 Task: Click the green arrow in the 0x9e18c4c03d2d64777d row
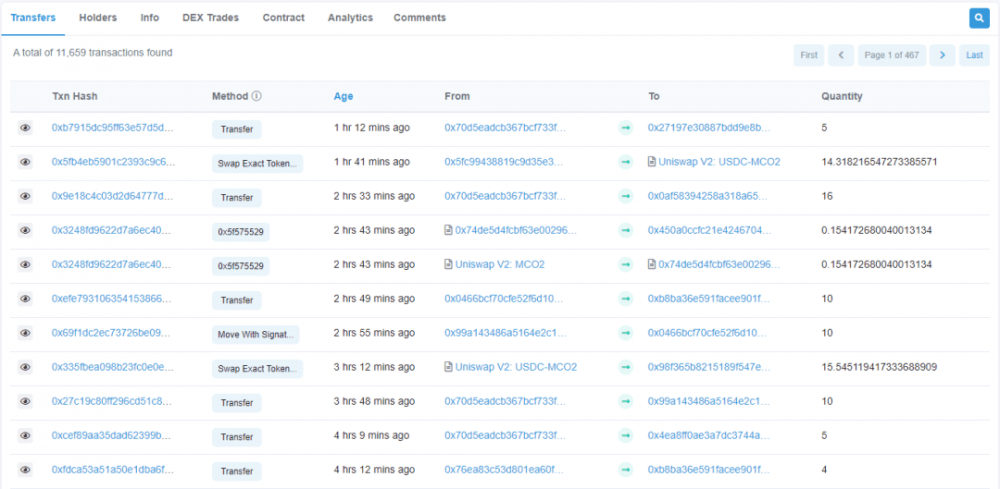pos(625,197)
